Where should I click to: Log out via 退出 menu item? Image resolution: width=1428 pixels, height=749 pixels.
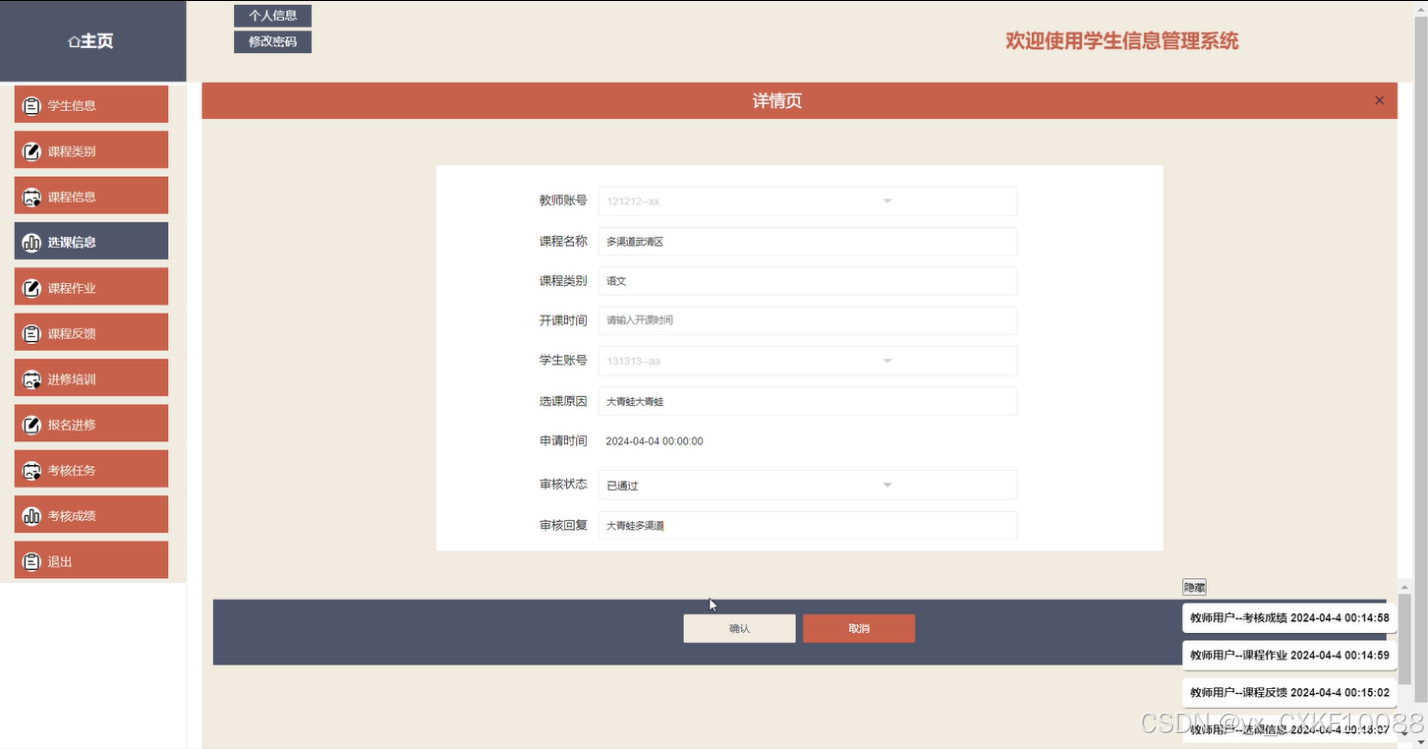[91, 561]
